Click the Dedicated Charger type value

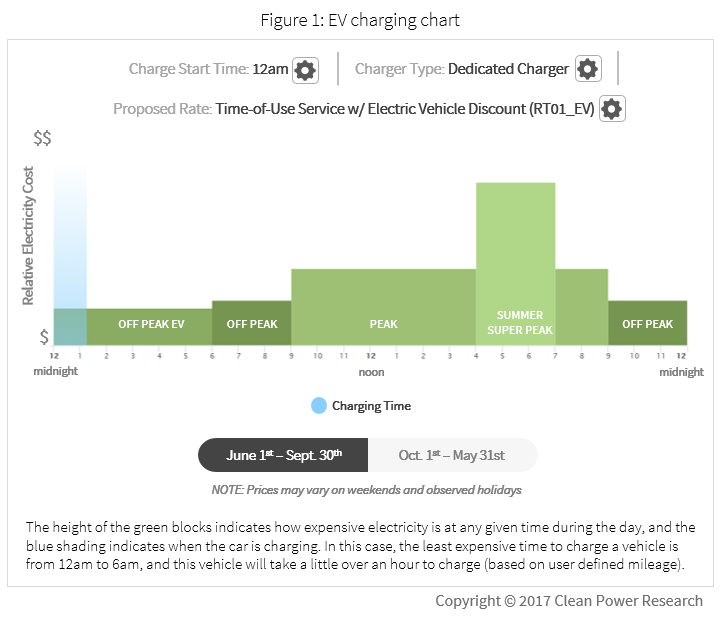(x=508, y=69)
